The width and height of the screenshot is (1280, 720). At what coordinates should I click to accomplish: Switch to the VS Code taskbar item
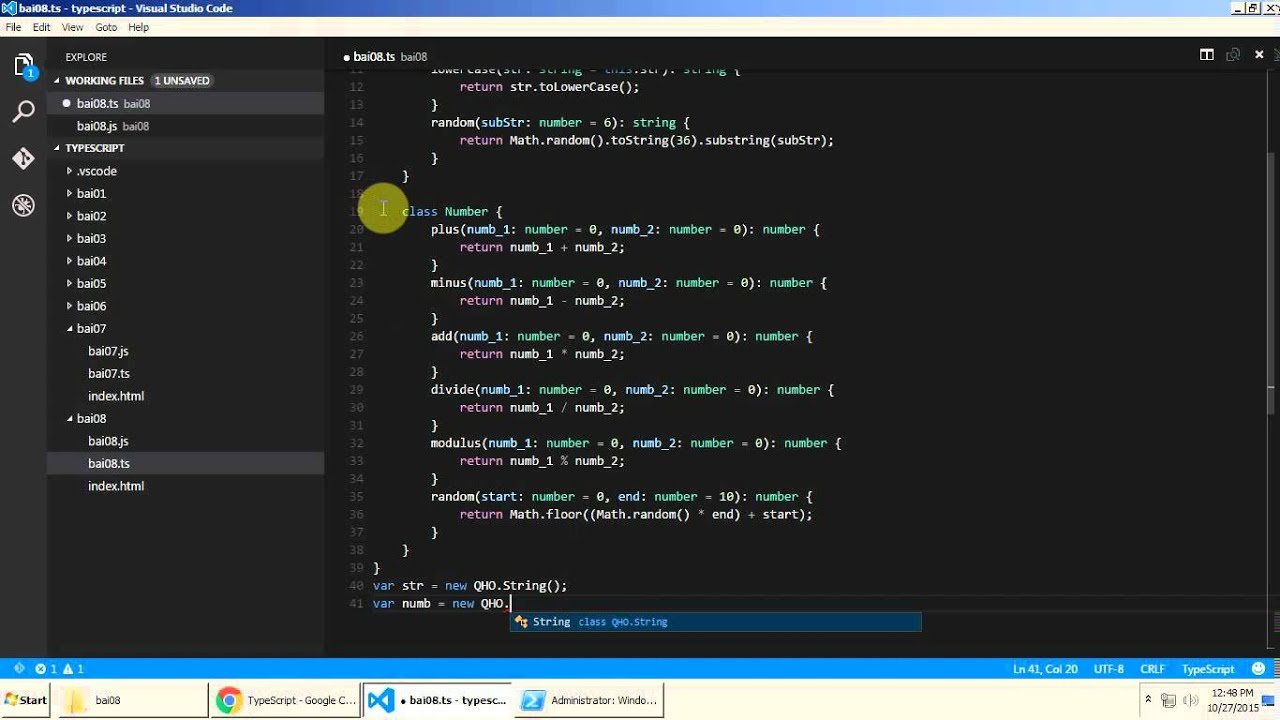(437, 700)
